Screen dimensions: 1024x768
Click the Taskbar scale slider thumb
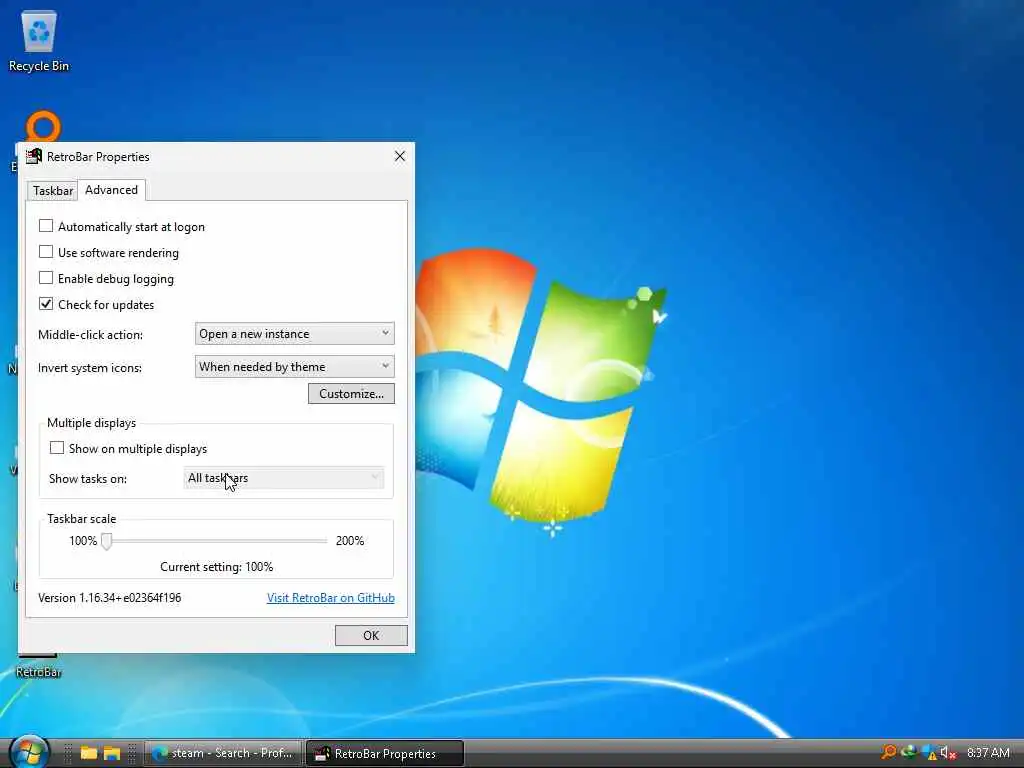pos(106,541)
